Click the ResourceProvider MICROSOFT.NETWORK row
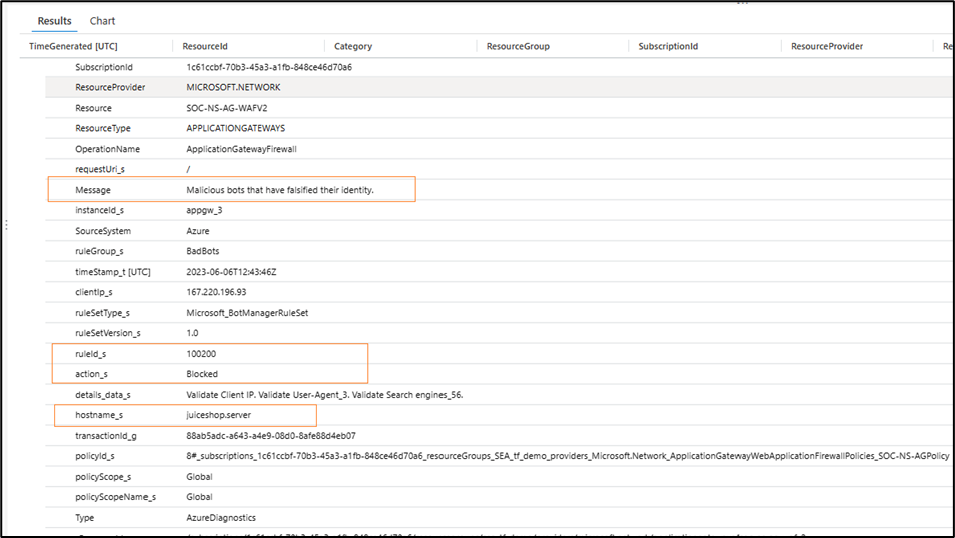Screen dimensions: 955x538 (498, 87)
